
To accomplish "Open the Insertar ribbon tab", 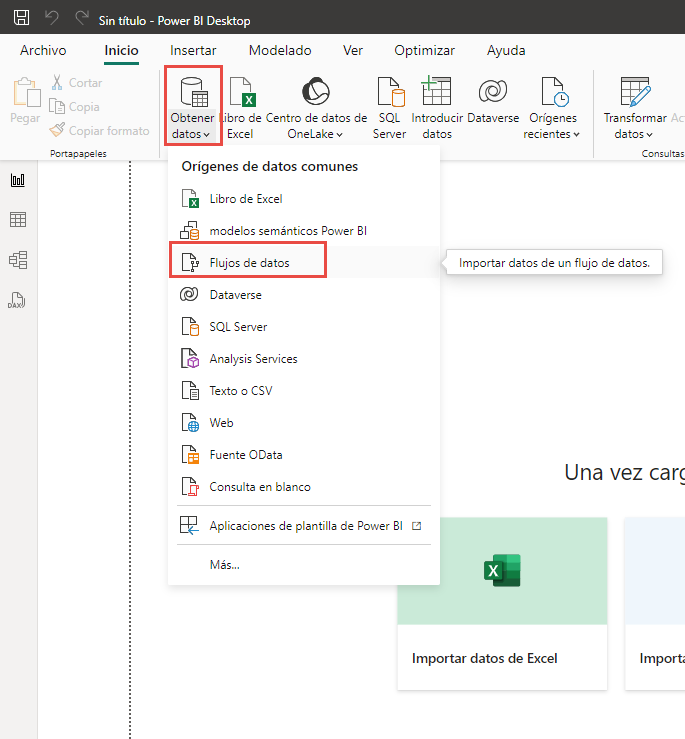I will (193, 50).
